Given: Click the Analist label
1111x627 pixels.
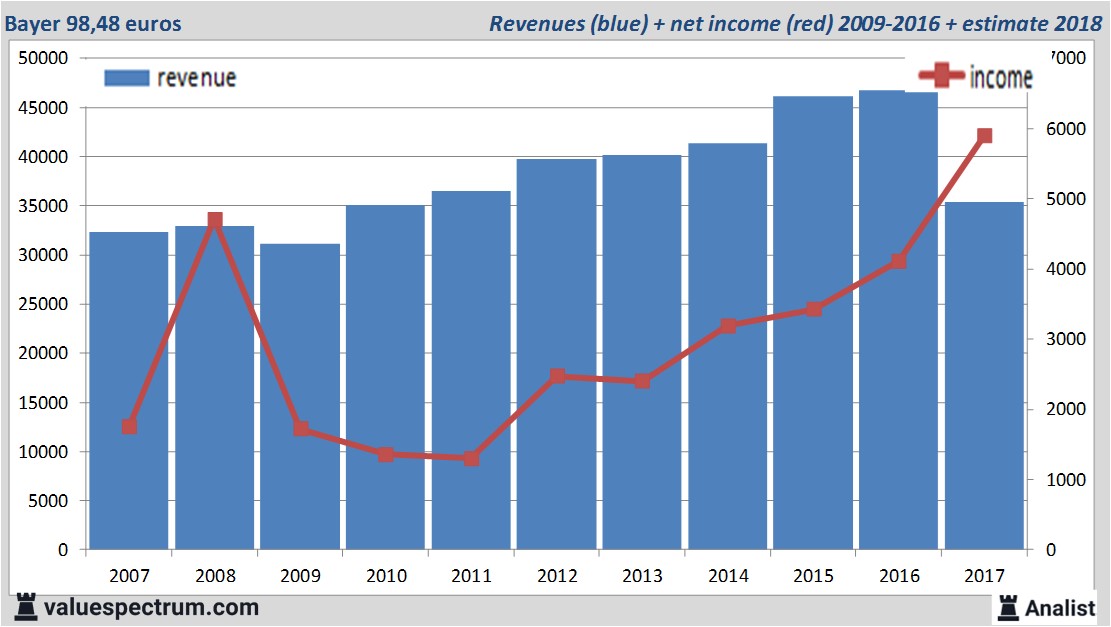Looking at the screenshot, I should tap(1060, 608).
